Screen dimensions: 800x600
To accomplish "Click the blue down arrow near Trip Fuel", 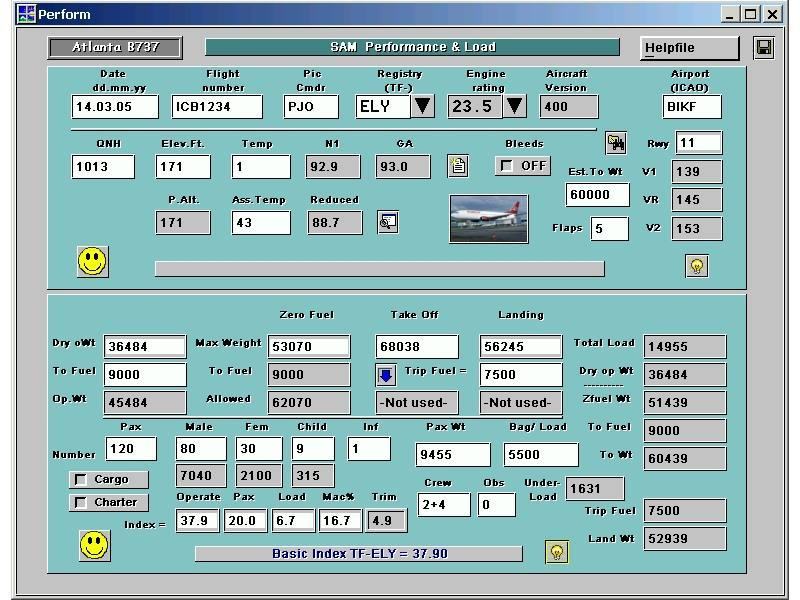I will [x=386, y=375].
